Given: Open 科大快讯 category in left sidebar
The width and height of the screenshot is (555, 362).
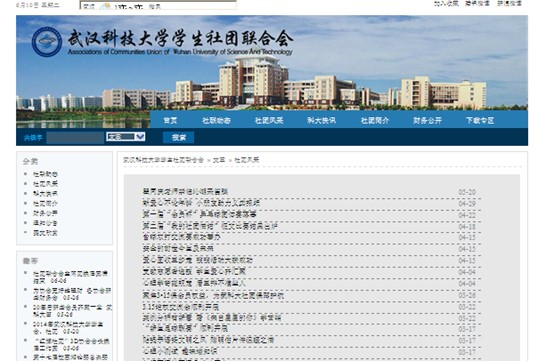Looking at the screenshot, I should click(x=45, y=194).
